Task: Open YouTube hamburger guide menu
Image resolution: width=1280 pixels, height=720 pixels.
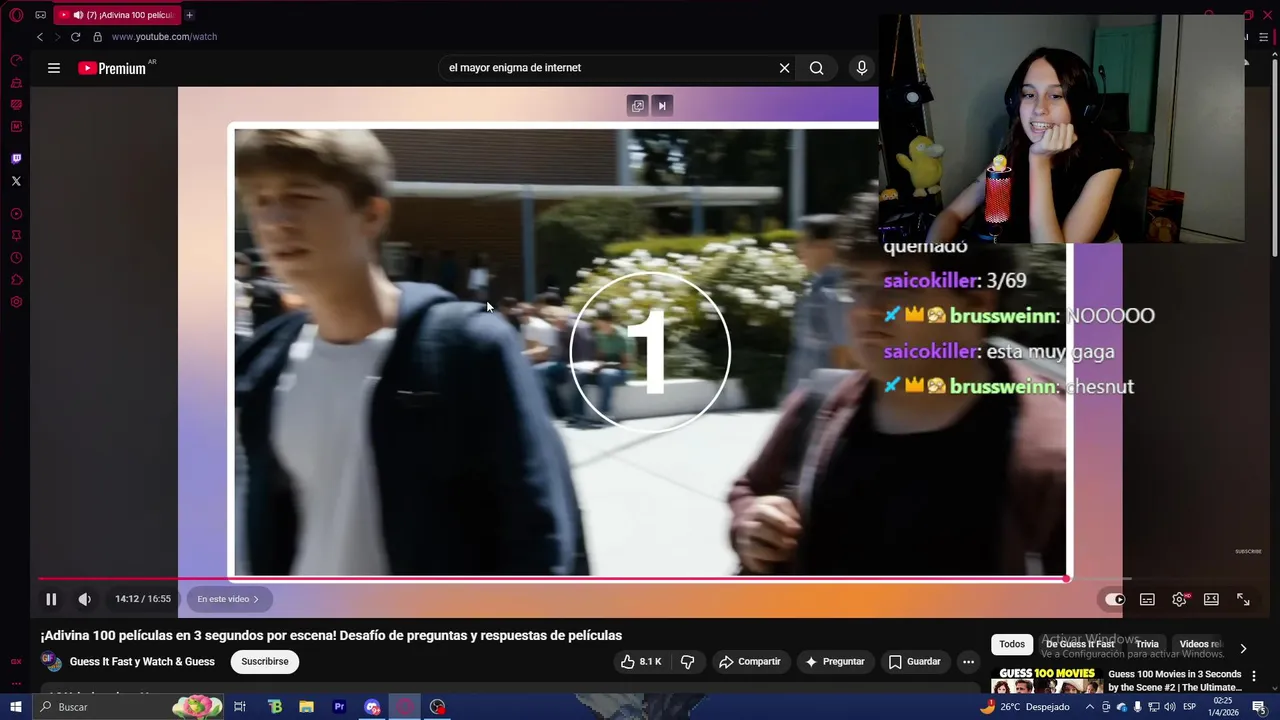Action: click(x=54, y=68)
